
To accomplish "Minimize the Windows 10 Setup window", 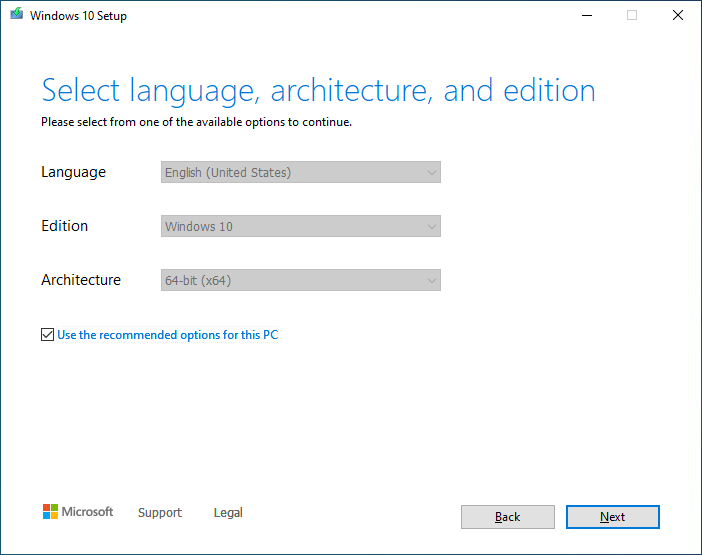I will [585, 16].
